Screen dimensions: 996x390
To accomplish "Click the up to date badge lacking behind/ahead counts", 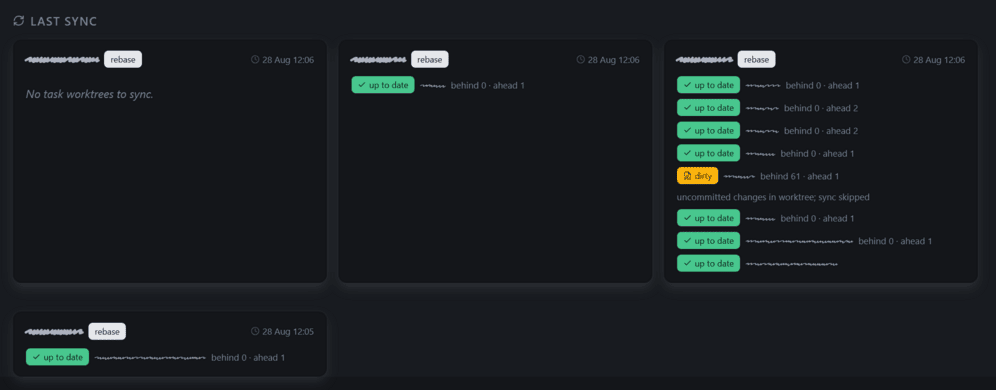I will [x=708, y=263].
